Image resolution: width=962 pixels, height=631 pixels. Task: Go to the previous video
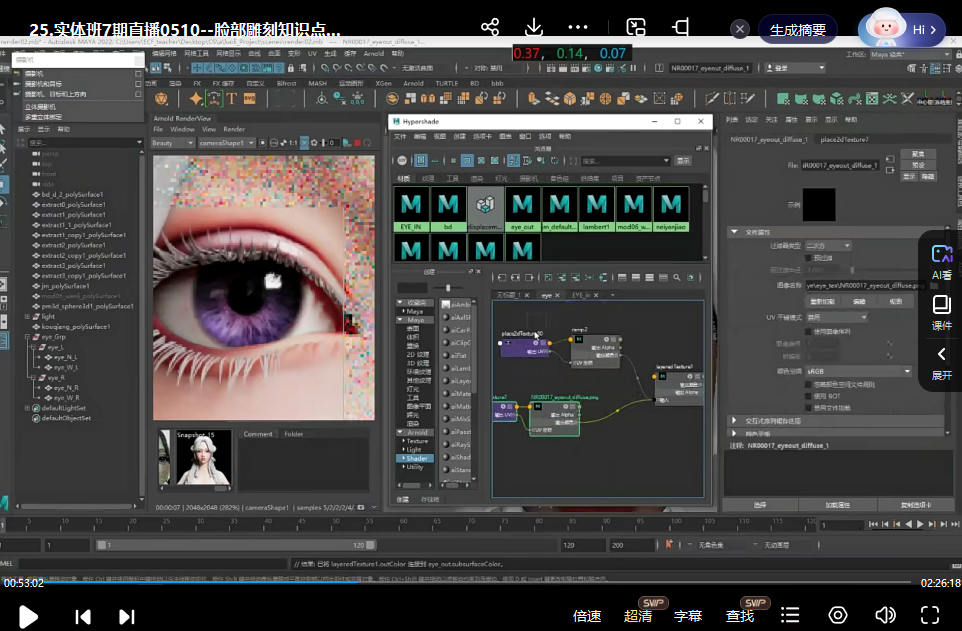point(84,616)
